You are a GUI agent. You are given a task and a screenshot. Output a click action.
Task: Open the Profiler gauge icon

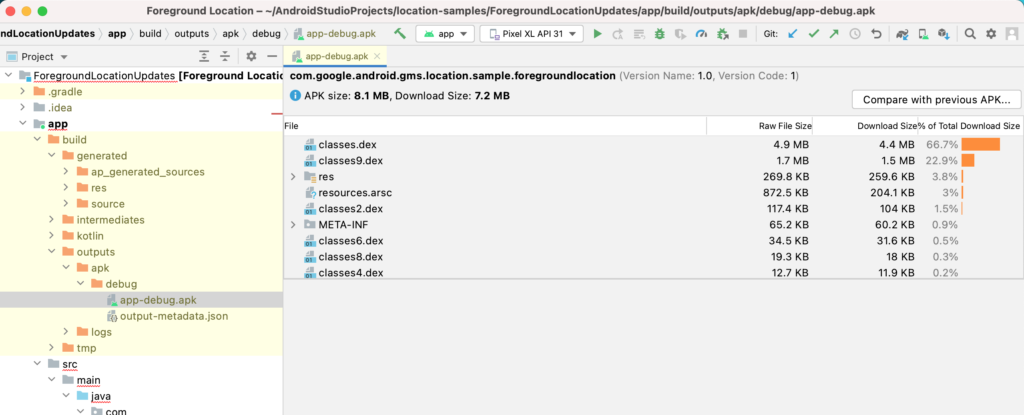pyautogui.click(x=701, y=34)
